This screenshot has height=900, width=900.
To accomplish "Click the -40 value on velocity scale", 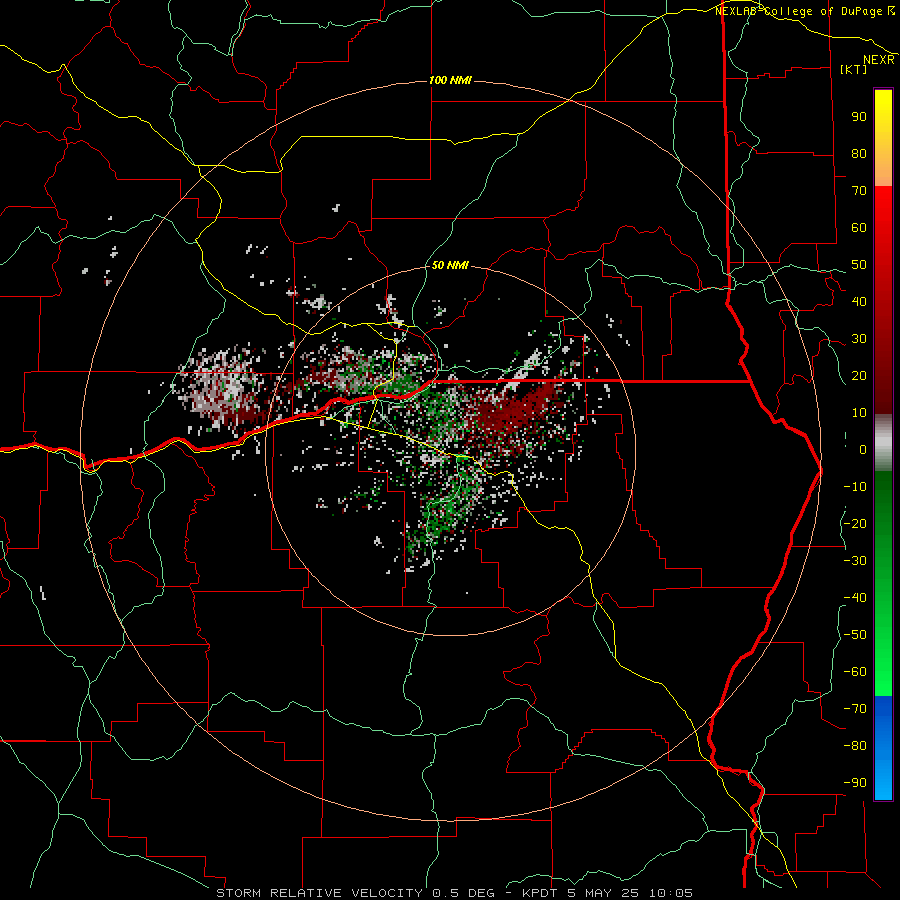I will (x=855, y=598).
